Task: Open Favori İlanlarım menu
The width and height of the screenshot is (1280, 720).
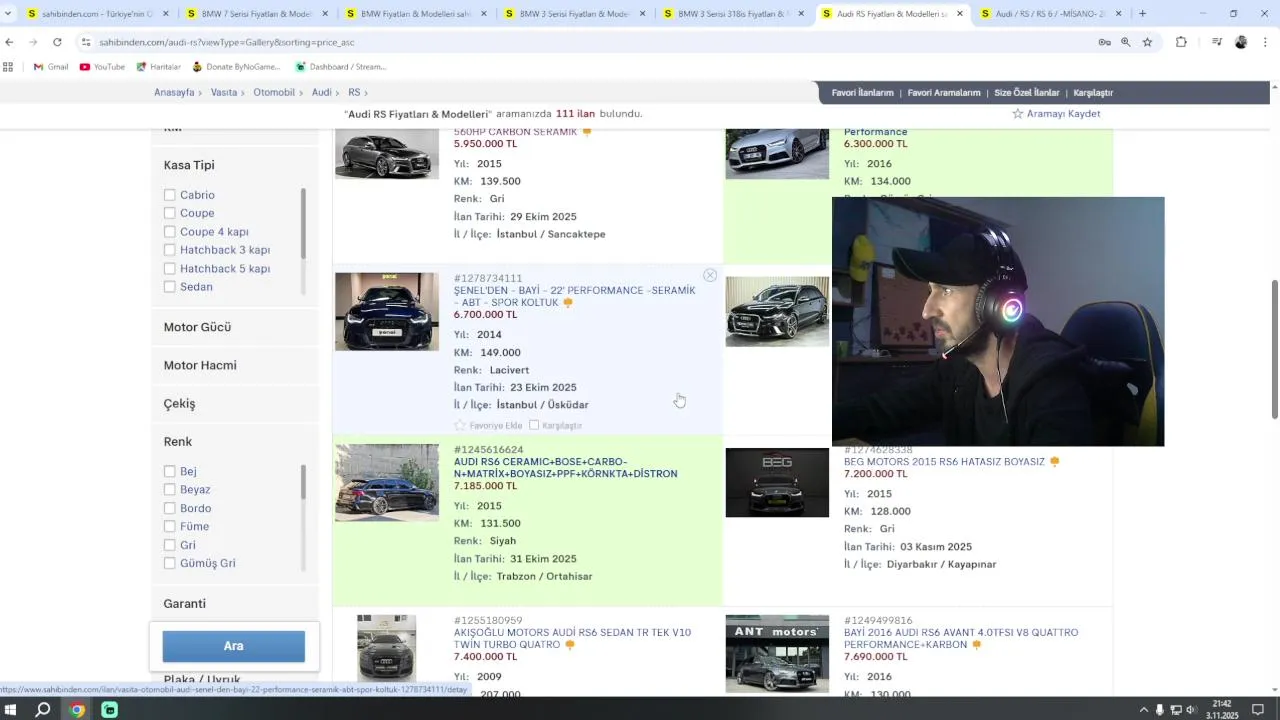Action: pos(862,93)
